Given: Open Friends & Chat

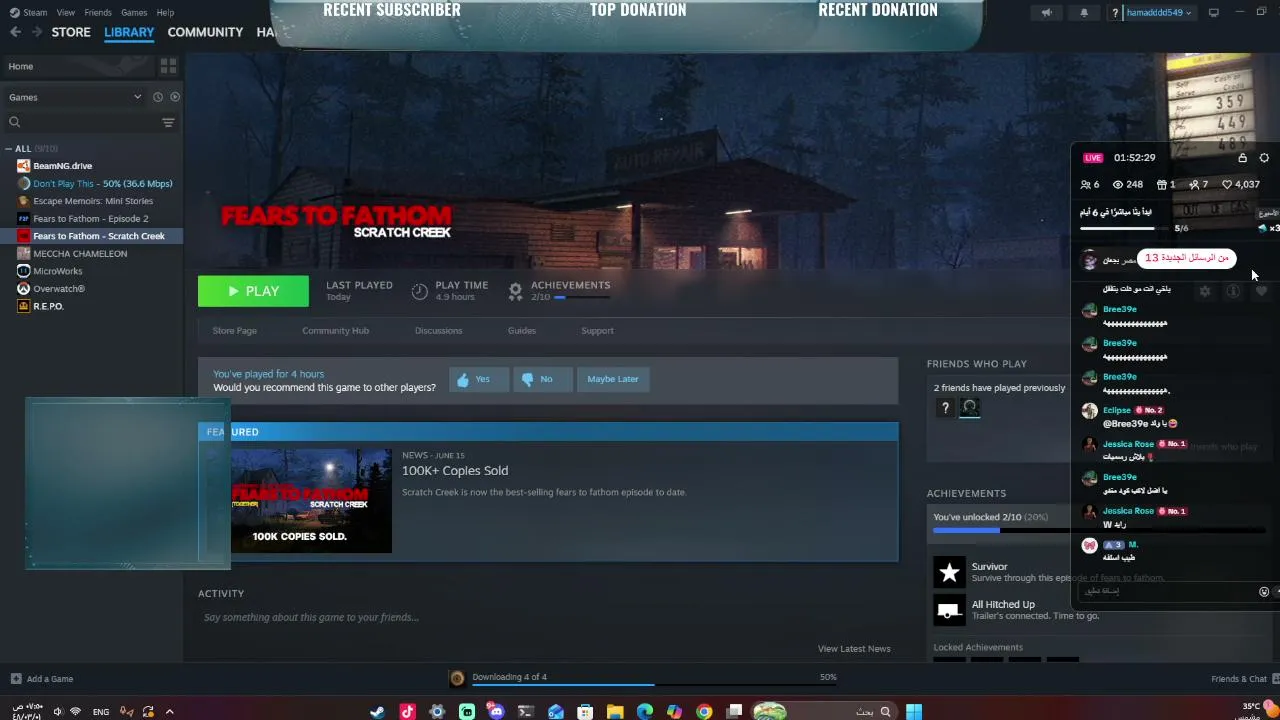Looking at the screenshot, I should [1239, 679].
